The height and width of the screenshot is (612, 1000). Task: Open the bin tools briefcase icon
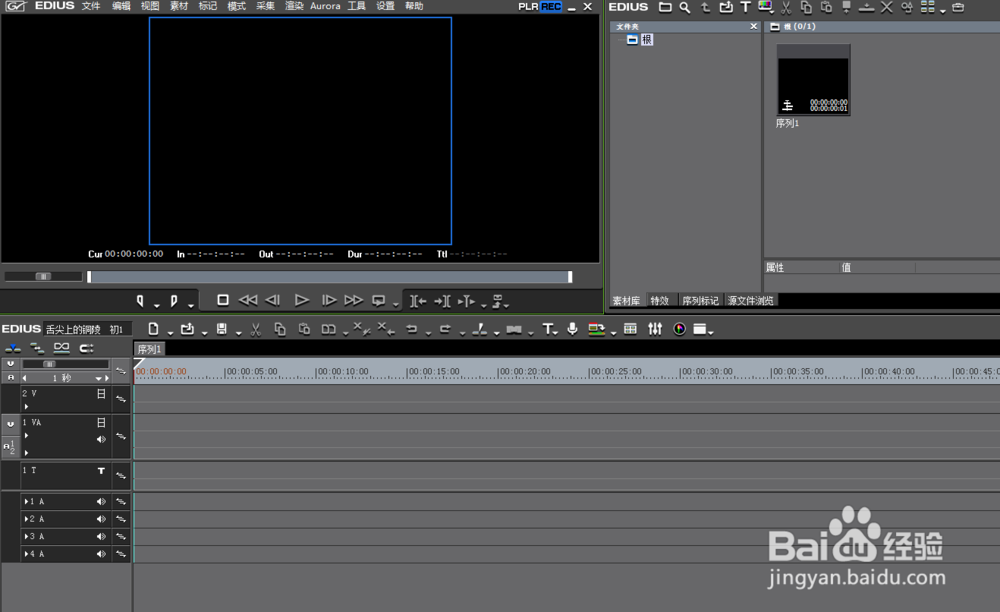click(958, 7)
